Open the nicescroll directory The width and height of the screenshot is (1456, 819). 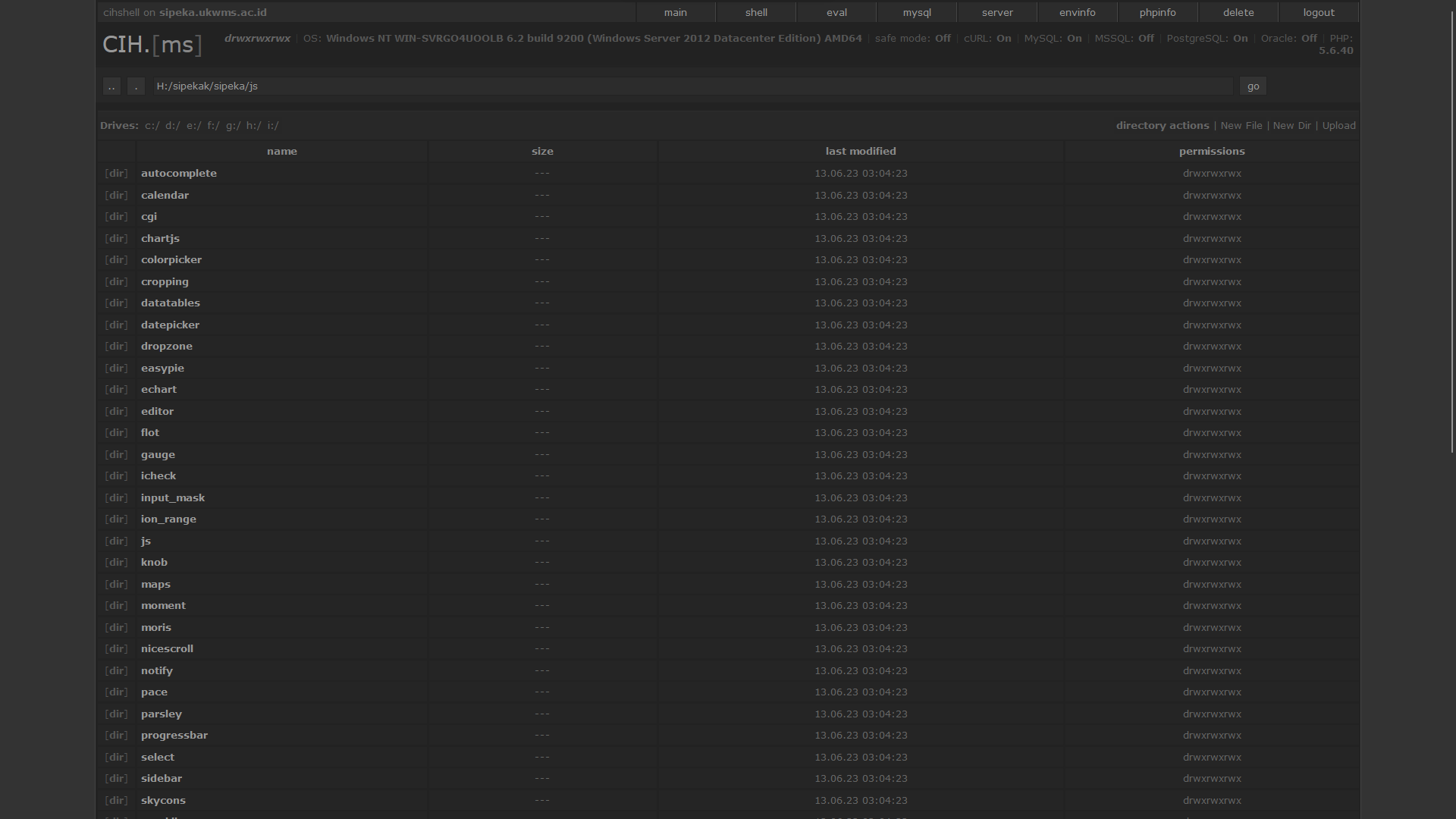click(167, 649)
